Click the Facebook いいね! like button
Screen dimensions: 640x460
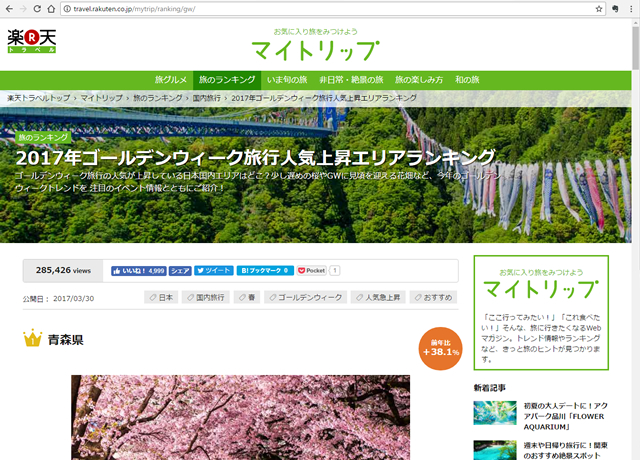point(138,270)
